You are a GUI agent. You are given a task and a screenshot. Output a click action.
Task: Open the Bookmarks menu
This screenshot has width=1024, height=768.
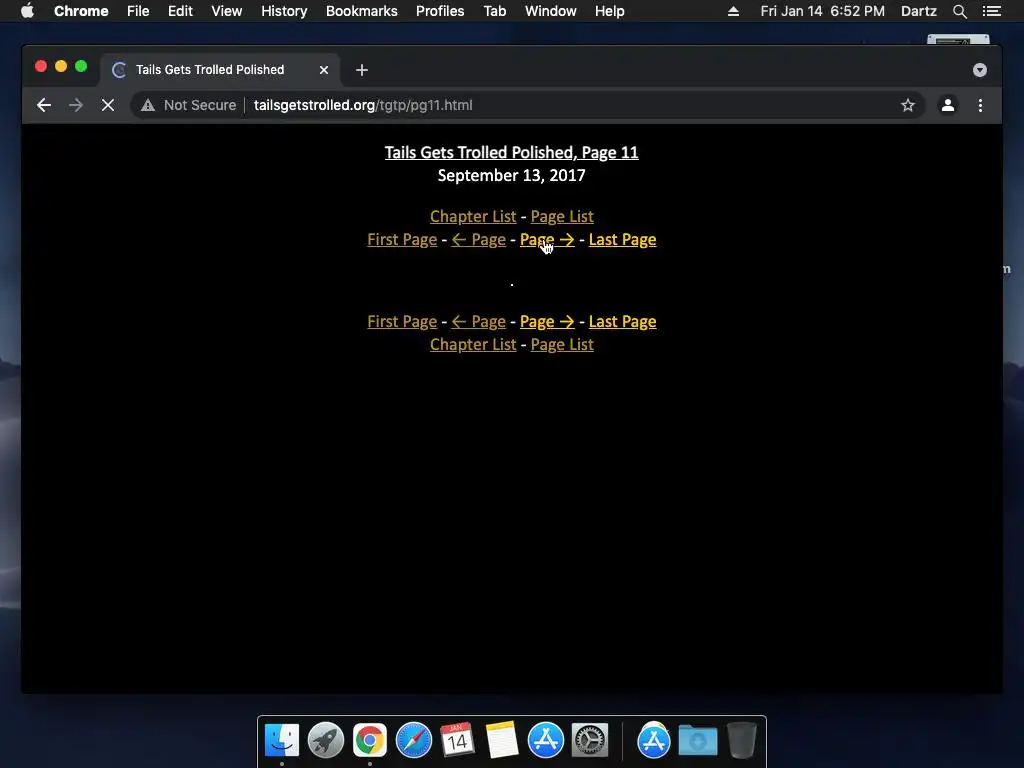362,11
